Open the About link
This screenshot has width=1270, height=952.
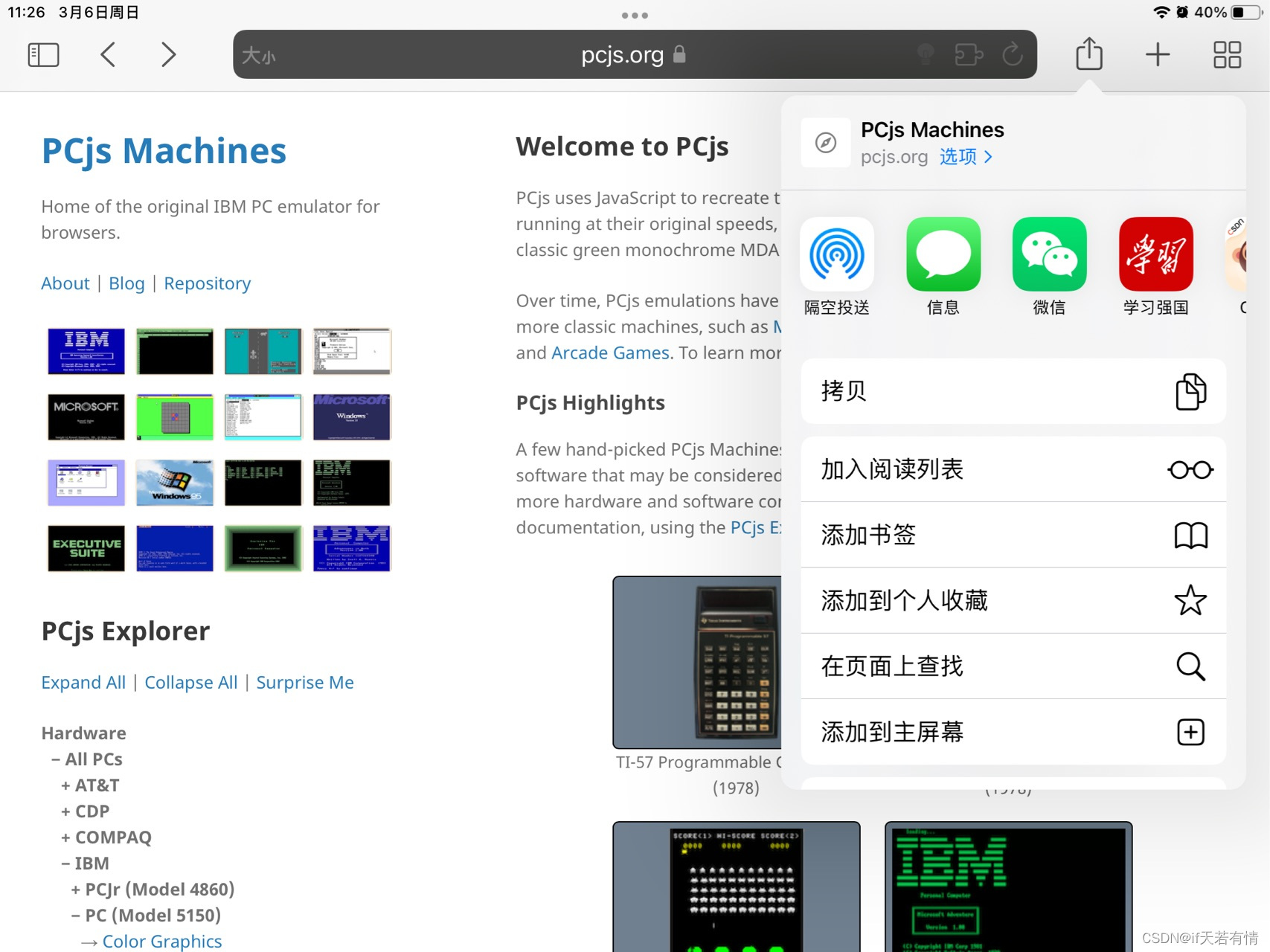(65, 283)
